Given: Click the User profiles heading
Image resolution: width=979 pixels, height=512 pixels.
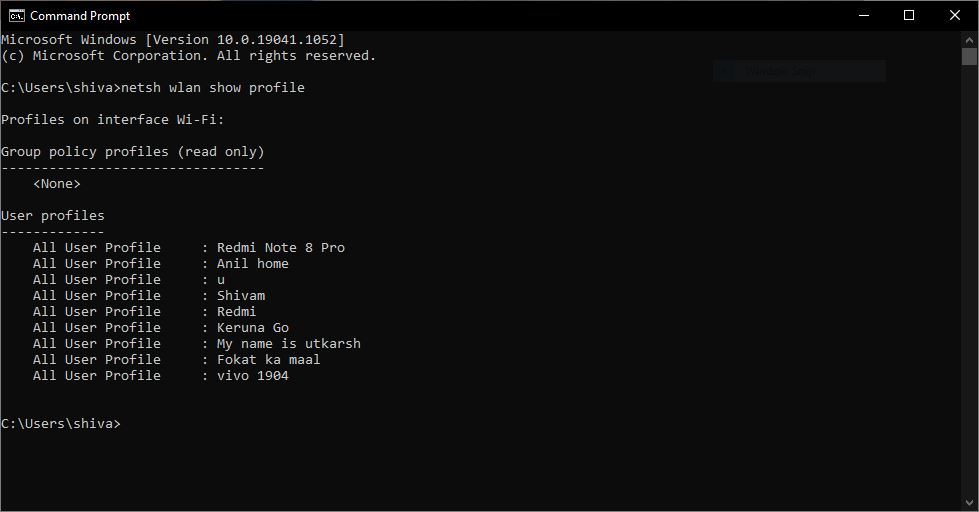Looking at the screenshot, I should coord(53,216).
